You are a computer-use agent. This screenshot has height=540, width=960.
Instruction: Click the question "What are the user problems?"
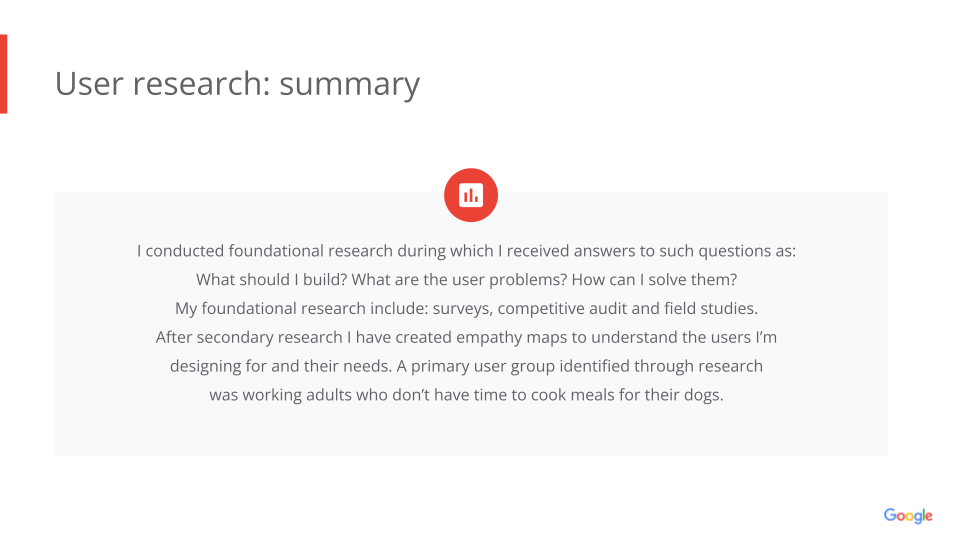click(x=459, y=280)
